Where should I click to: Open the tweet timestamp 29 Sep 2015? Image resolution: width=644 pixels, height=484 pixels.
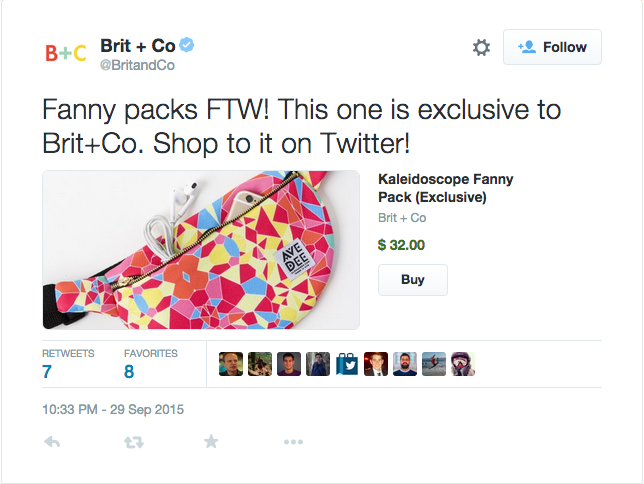113,409
